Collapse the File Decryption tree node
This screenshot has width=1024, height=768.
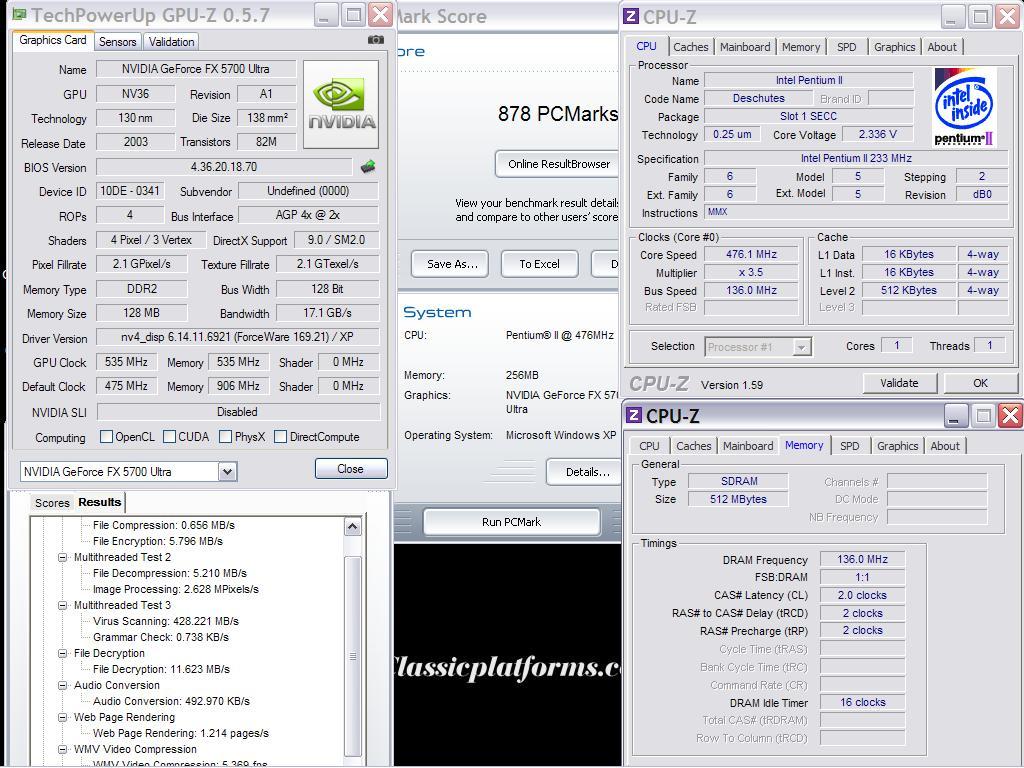coord(63,653)
